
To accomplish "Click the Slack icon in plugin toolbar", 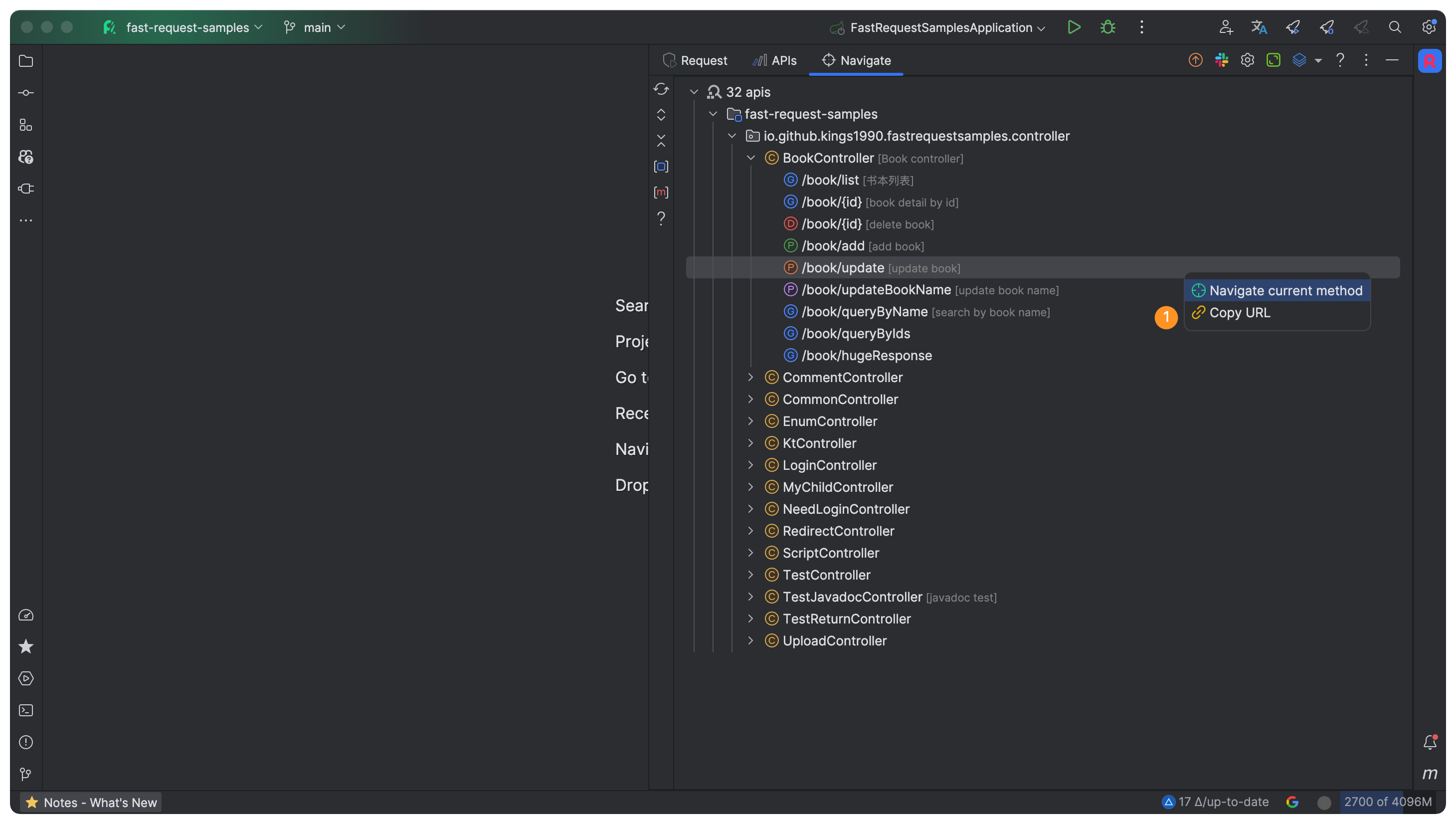I will point(1221,60).
